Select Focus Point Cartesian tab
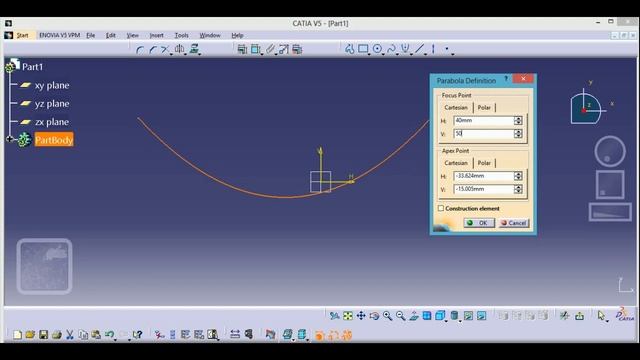Viewport: 640px width, 360px height. [456, 107]
